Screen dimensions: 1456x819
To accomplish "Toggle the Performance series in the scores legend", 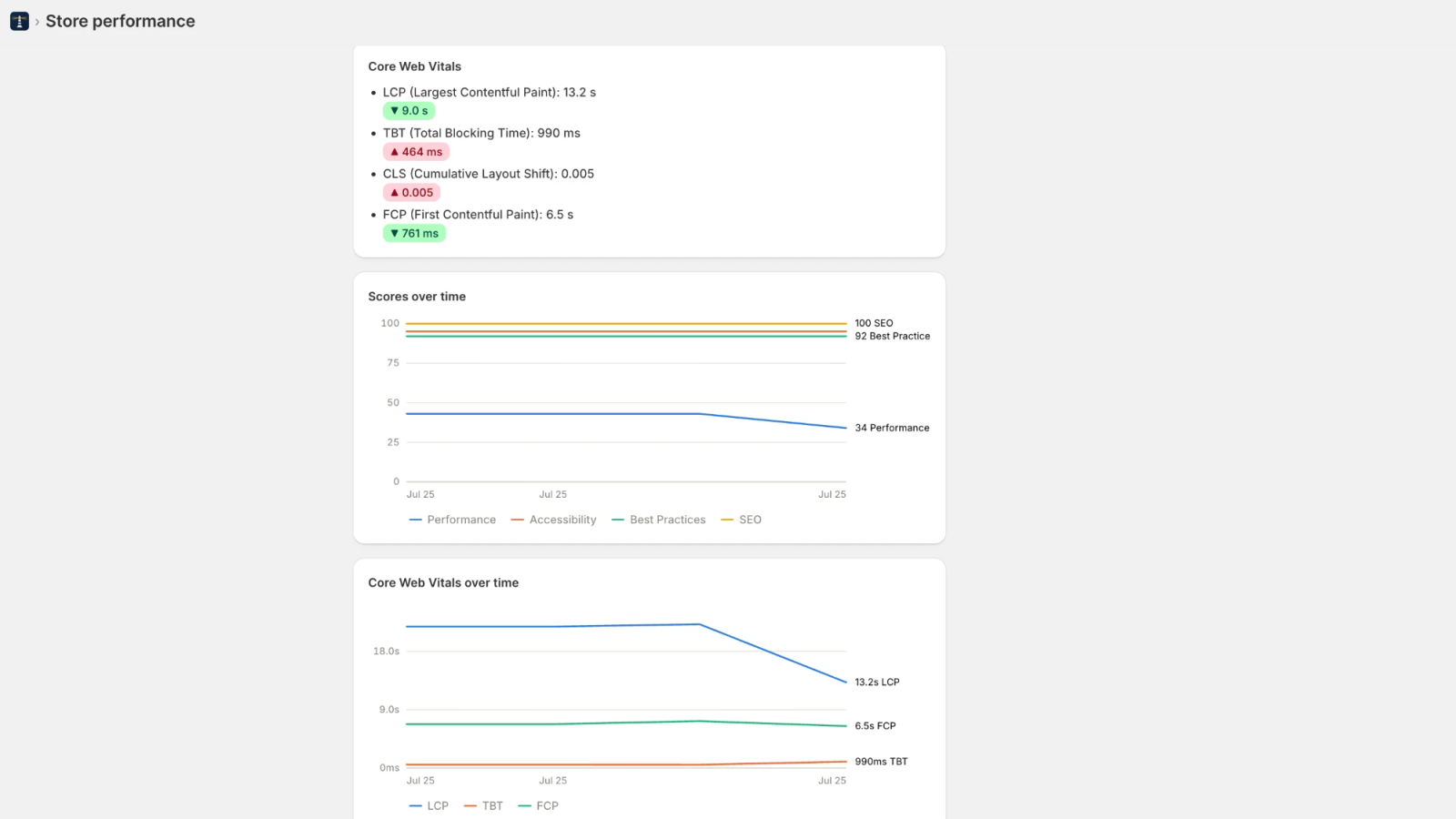I will click(x=453, y=520).
